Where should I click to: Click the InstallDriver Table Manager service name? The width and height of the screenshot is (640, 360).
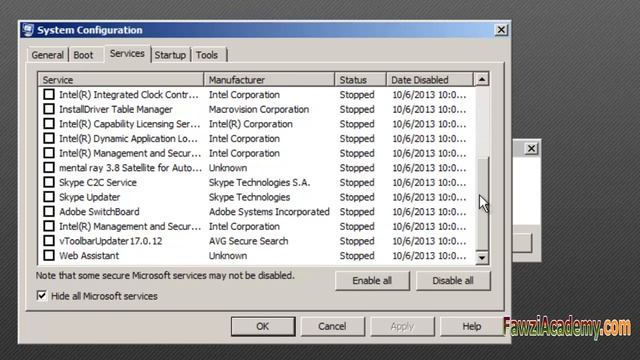coord(116,109)
